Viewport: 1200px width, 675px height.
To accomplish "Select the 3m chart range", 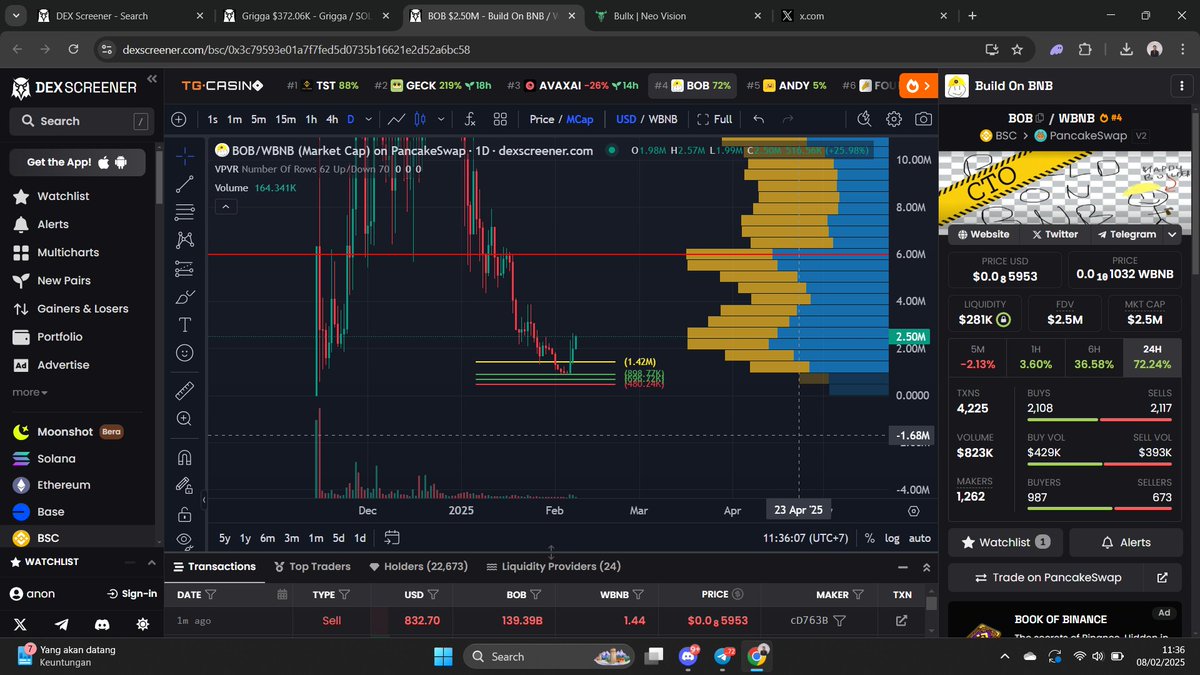I will click(291, 538).
